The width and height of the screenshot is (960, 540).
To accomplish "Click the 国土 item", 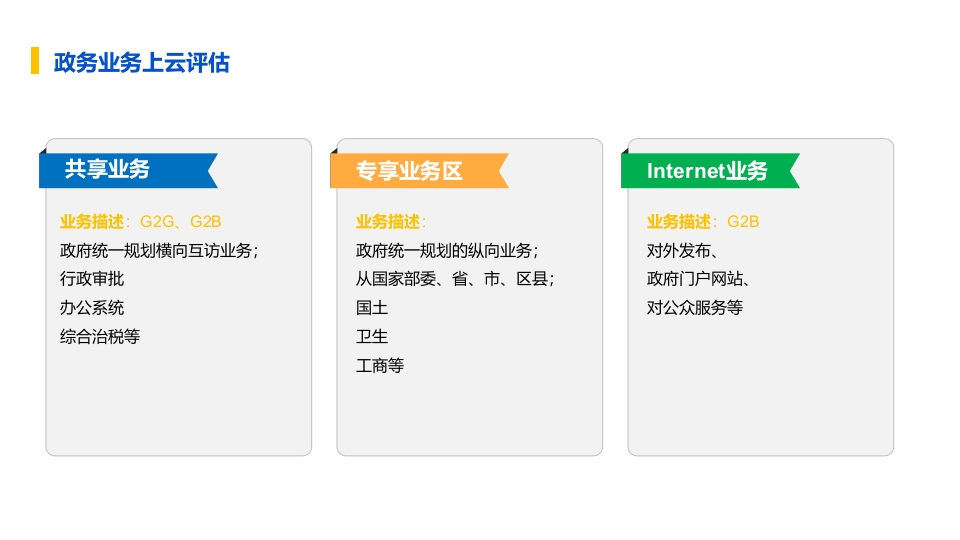I will pos(372,307).
